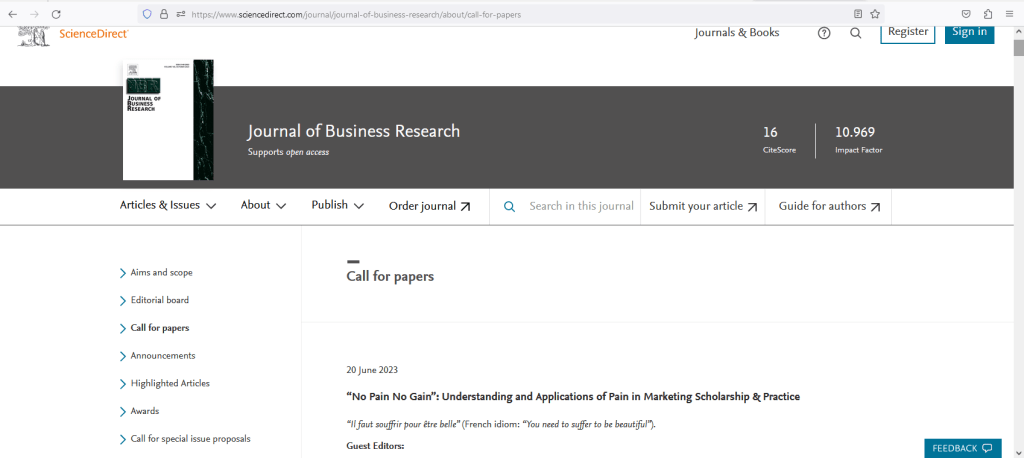Viewport: 1024px width, 458px height.
Task: Go forward with the browser forward arrow
Action: point(34,14)
